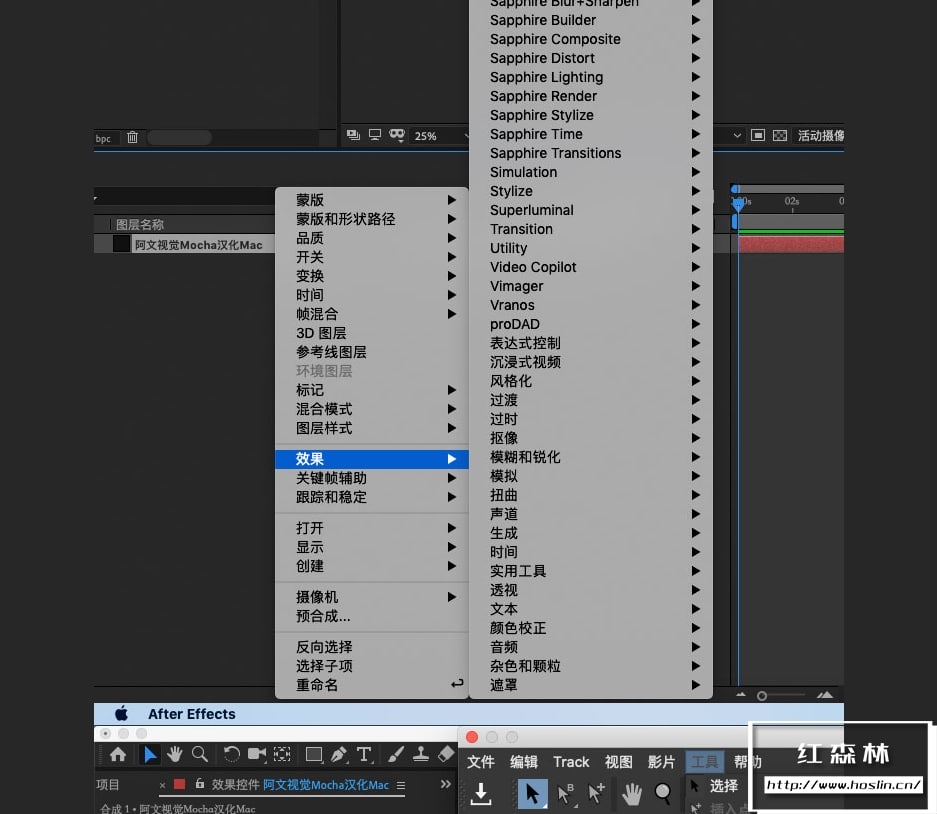
Task: Click the Home icon in After Effects toolbar
Action: pos(118,755)
